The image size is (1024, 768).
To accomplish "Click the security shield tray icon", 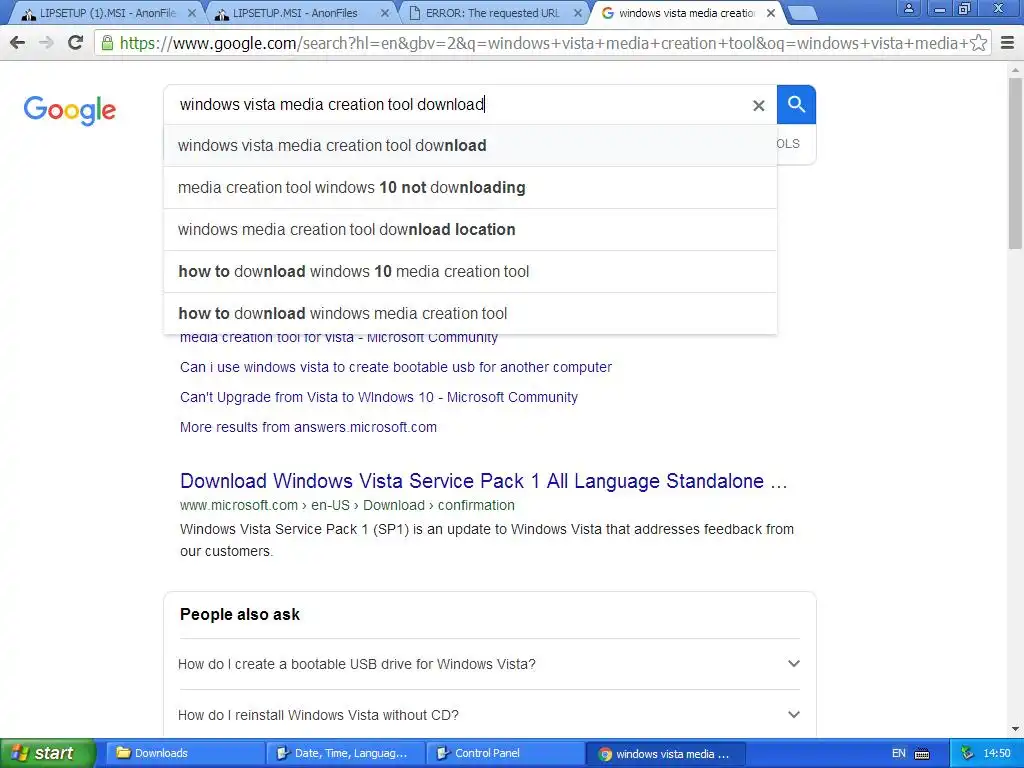I will (967, 754).
